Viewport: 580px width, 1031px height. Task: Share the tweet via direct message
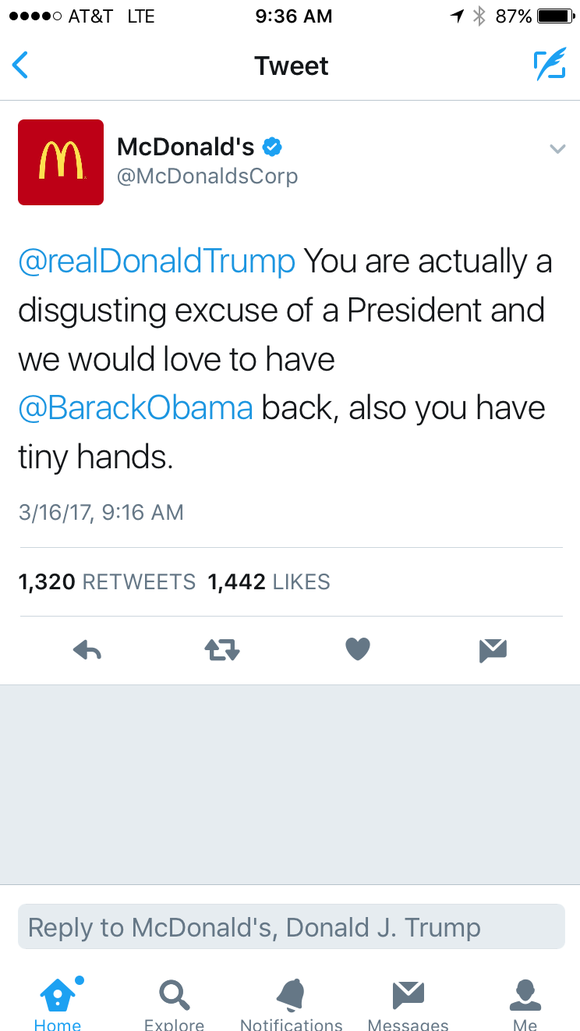click(x=492, y=650)
